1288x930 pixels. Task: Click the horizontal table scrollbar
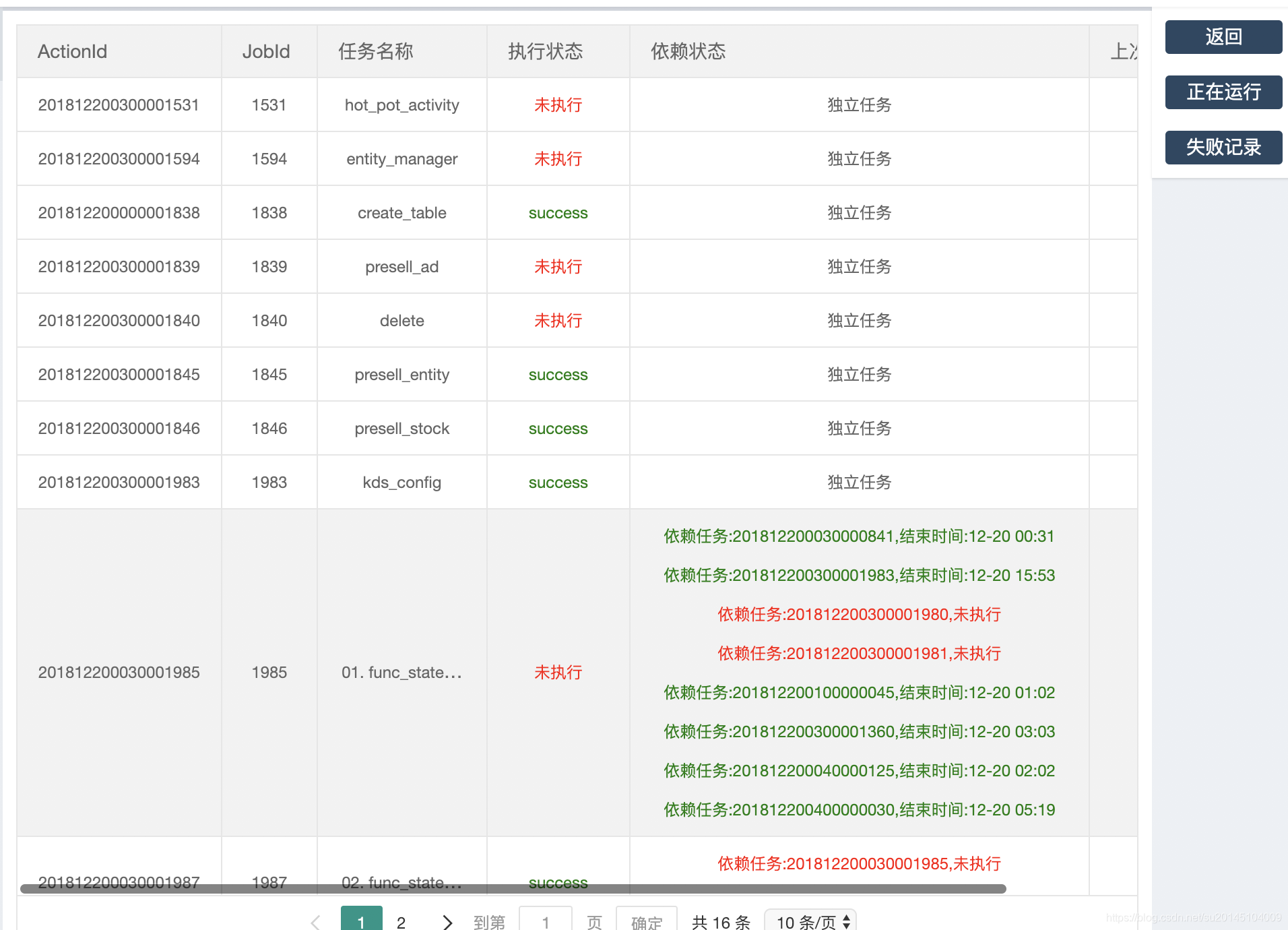pos(513,889)
